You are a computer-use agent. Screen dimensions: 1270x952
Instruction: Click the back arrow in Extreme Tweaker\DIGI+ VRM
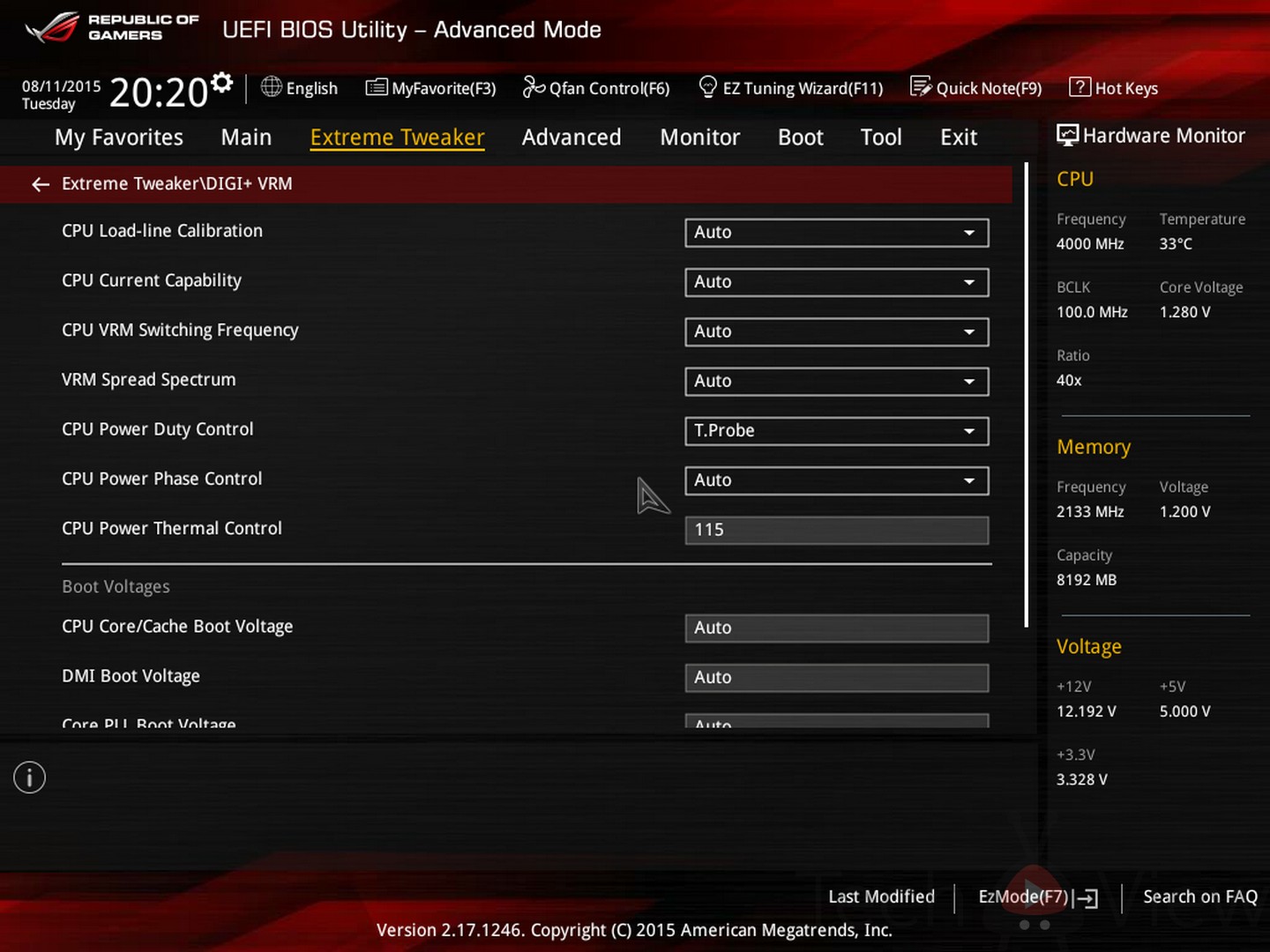41,184
